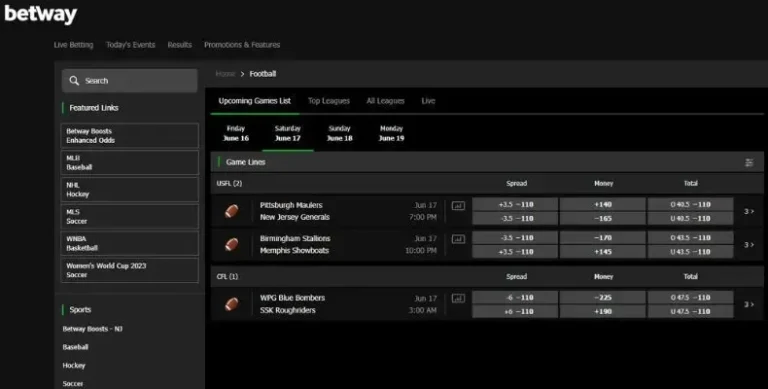Bet under 43.5 -110 total
768x389 pixels.
click(x=691, y=252)
